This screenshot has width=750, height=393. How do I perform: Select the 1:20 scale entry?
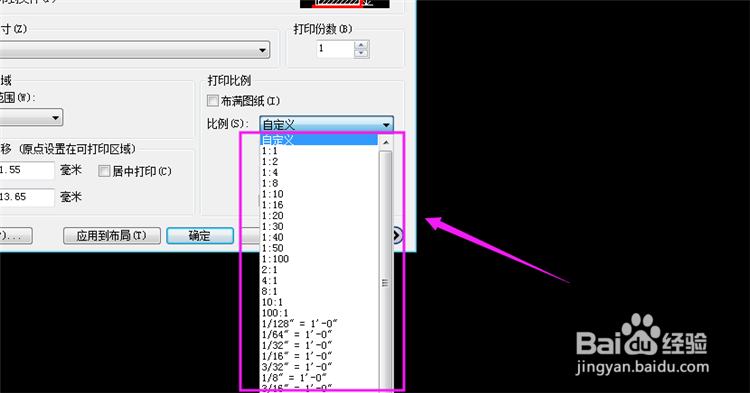coord(319,216)
